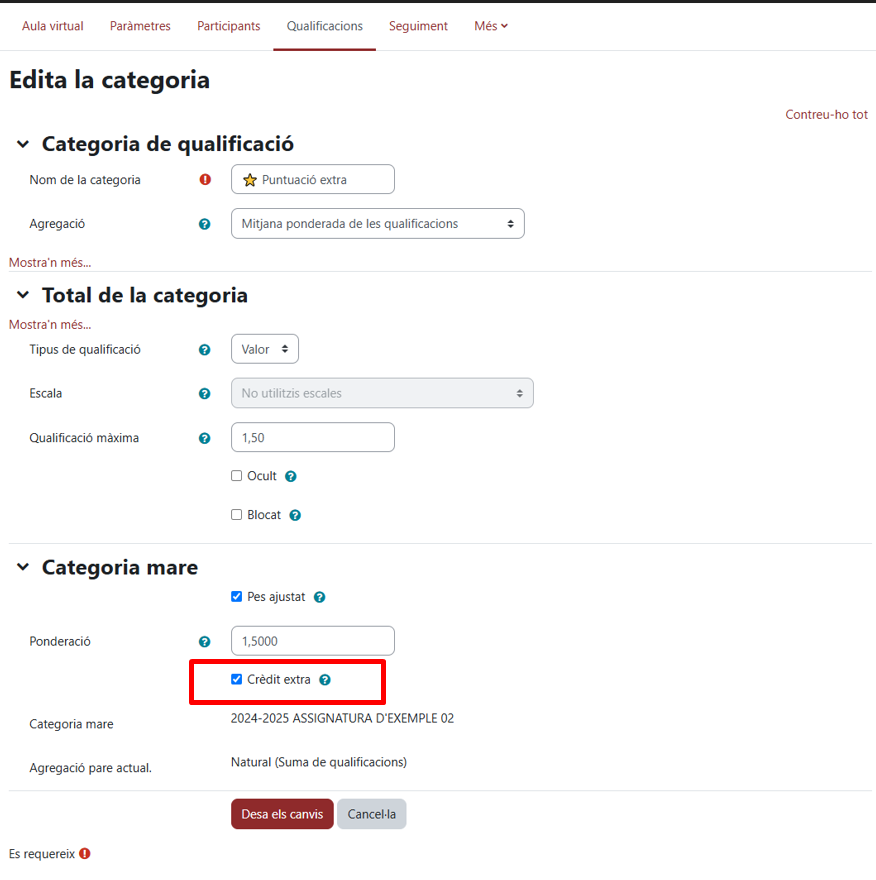
Task: Show help for Ocult option
Action: coord(291,477)
